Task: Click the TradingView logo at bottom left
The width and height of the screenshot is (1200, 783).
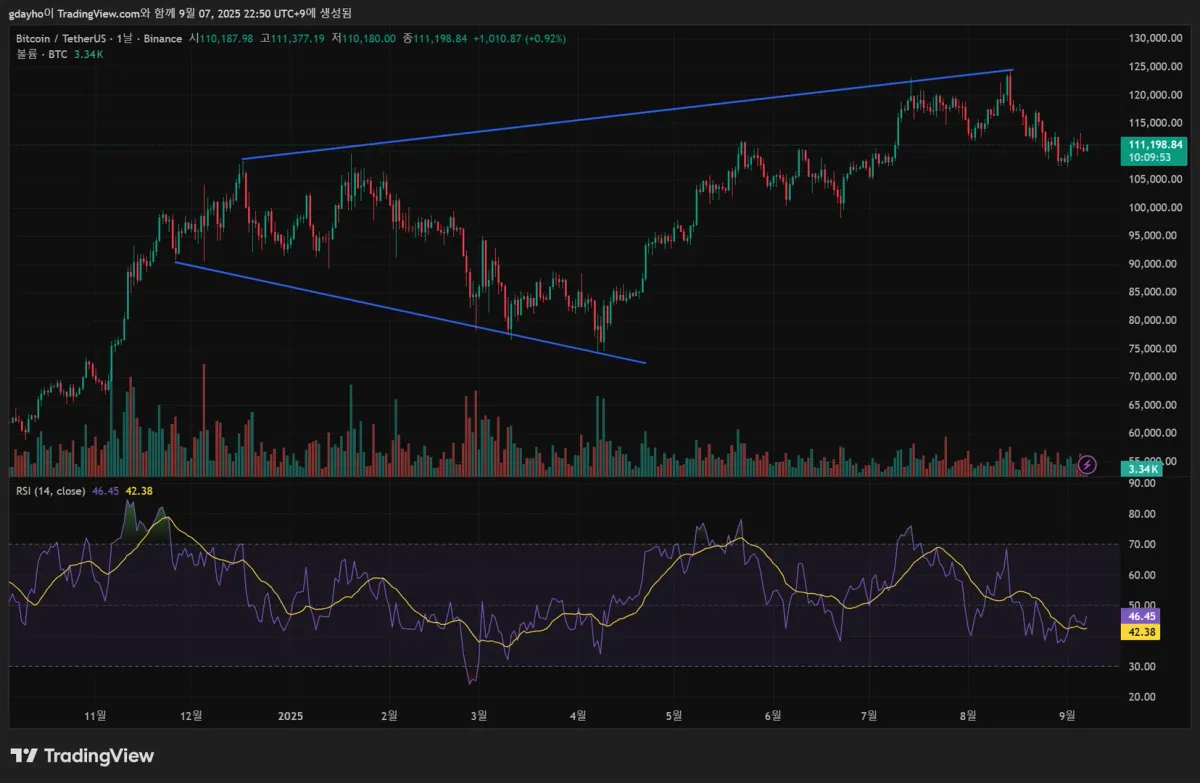Action: (x=83, y=756)
